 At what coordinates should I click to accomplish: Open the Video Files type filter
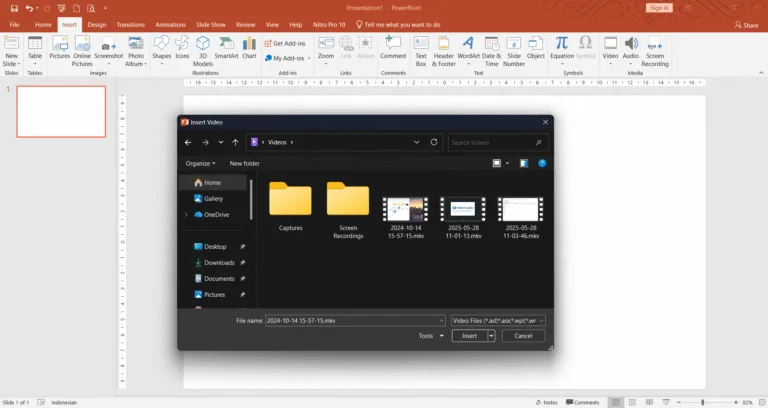pyautogui.click(x=498, y=321)
